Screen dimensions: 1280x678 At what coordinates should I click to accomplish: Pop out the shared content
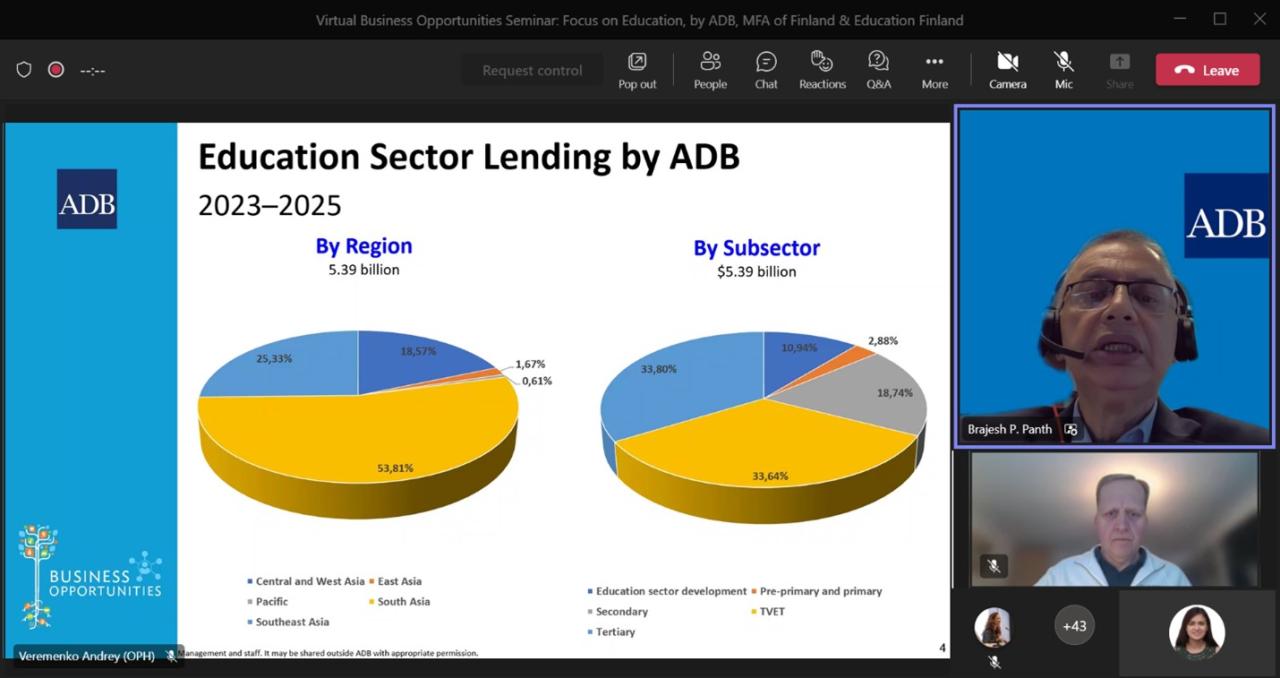point(637,70)
